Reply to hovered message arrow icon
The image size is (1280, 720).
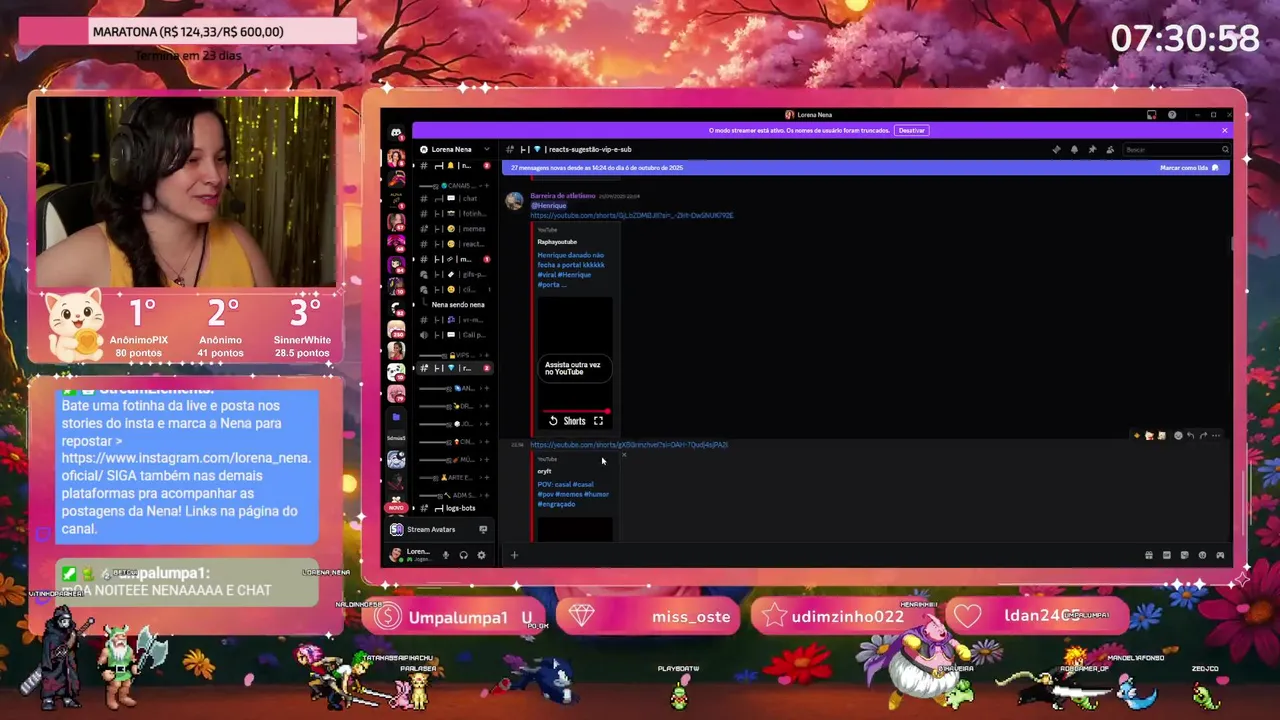point(1190,436)
